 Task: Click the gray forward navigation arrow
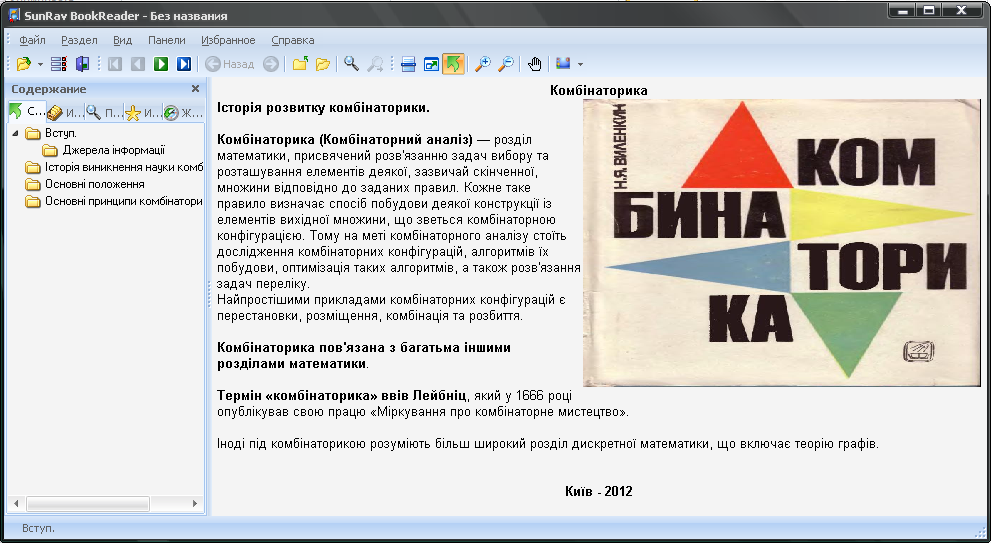tap(271, 64)
